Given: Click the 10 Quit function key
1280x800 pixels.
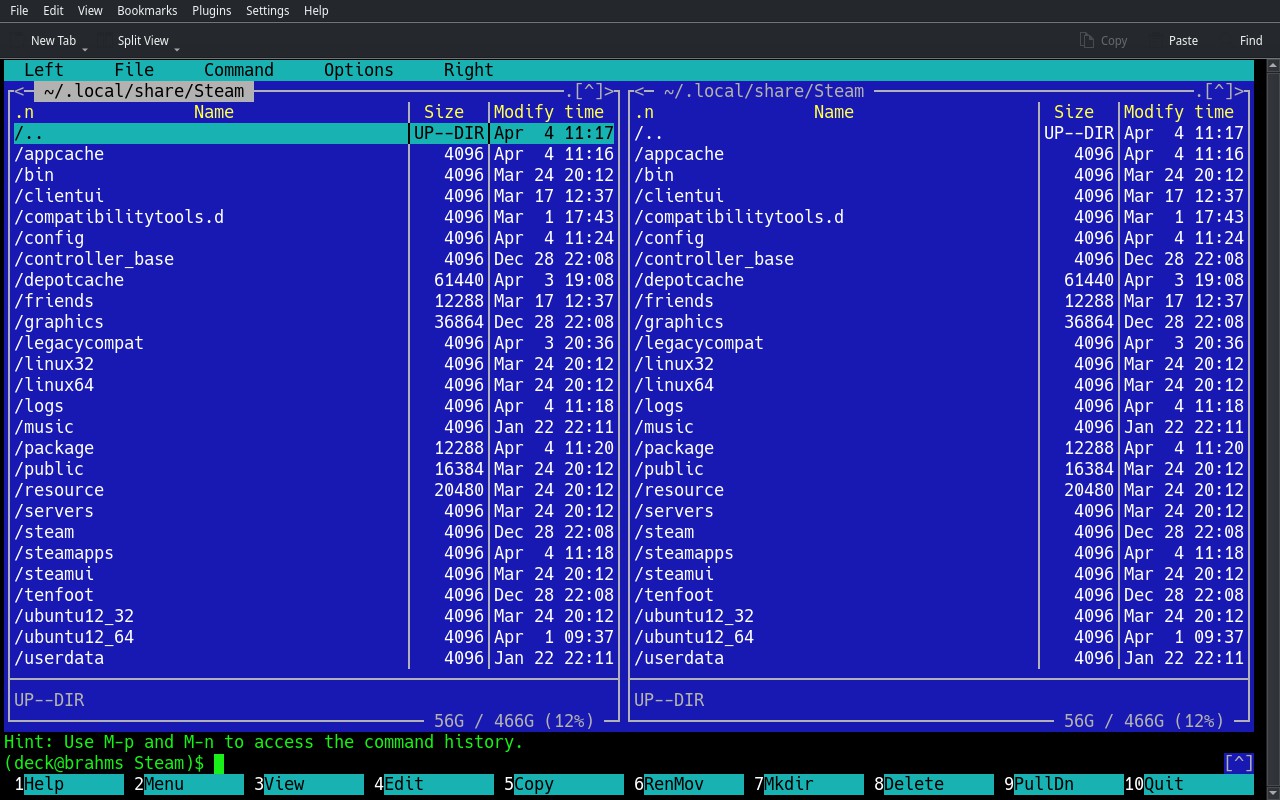Looking at the screenshot, I should [1189, 784].
